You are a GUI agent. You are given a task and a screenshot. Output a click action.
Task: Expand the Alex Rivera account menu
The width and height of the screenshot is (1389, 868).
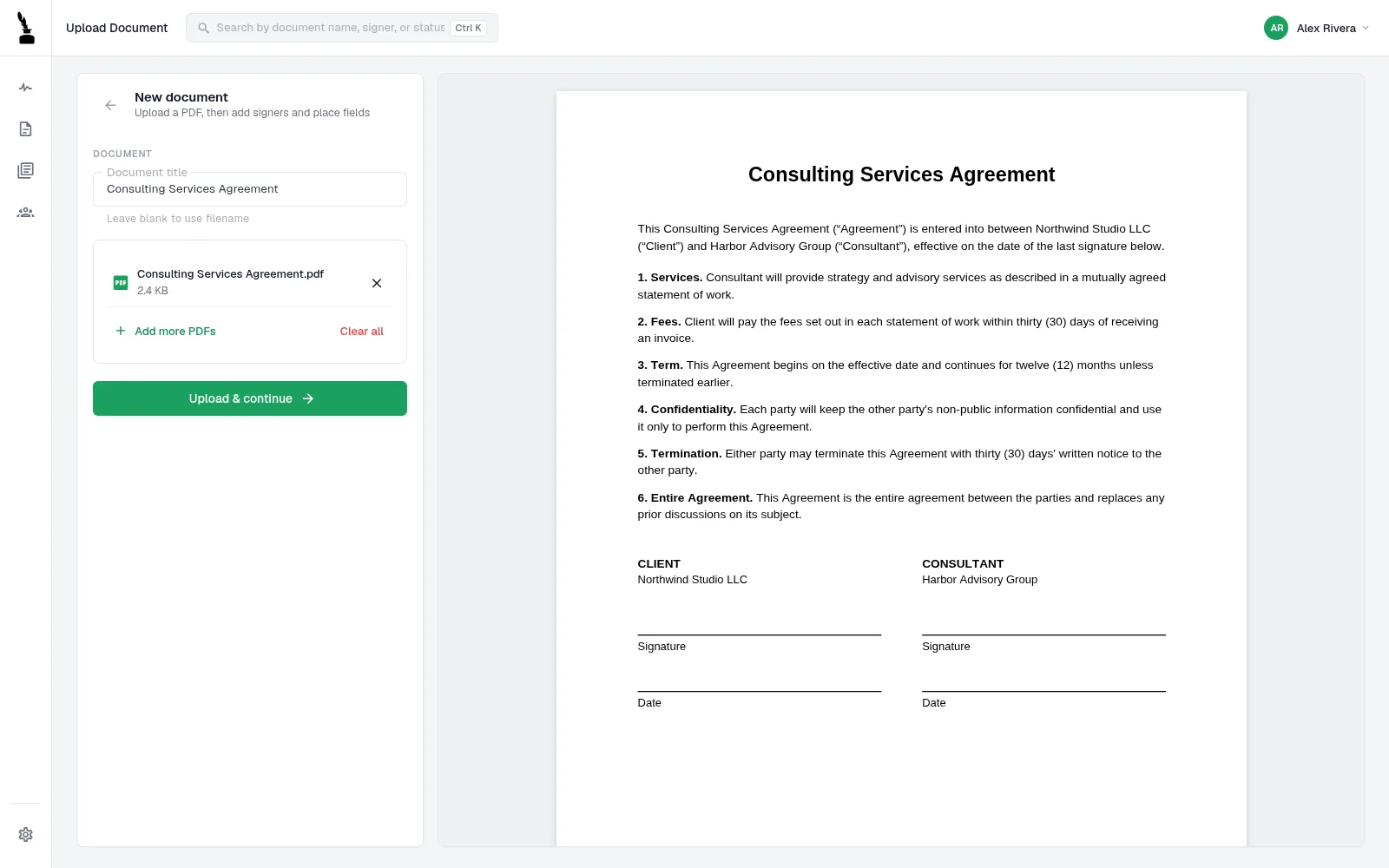pyautogui.click(x=1317, y=28)
